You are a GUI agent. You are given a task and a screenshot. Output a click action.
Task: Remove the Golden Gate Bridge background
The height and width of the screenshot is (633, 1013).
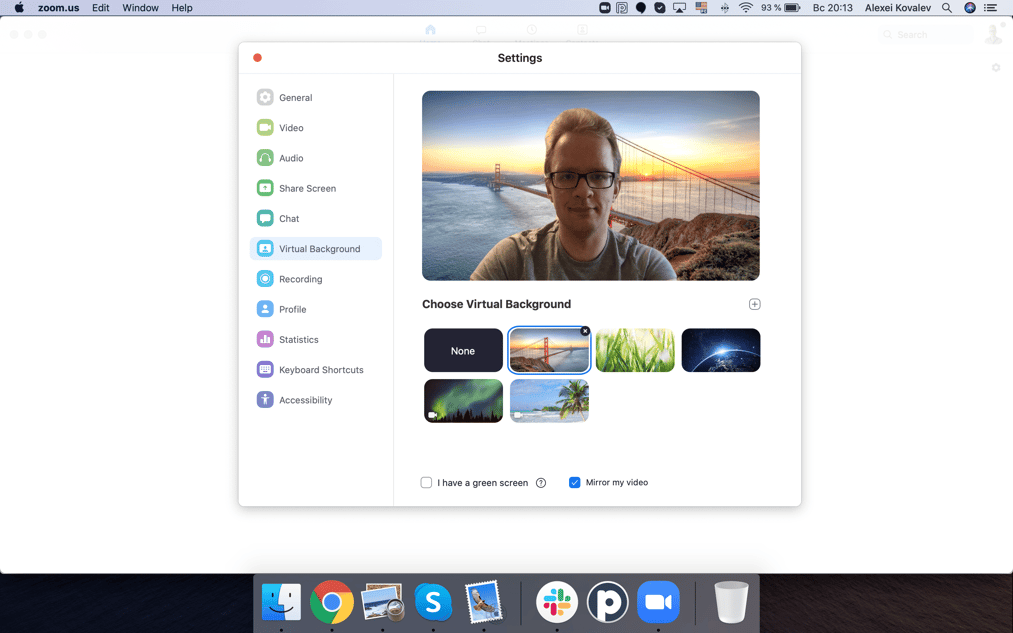pos(585,331)
